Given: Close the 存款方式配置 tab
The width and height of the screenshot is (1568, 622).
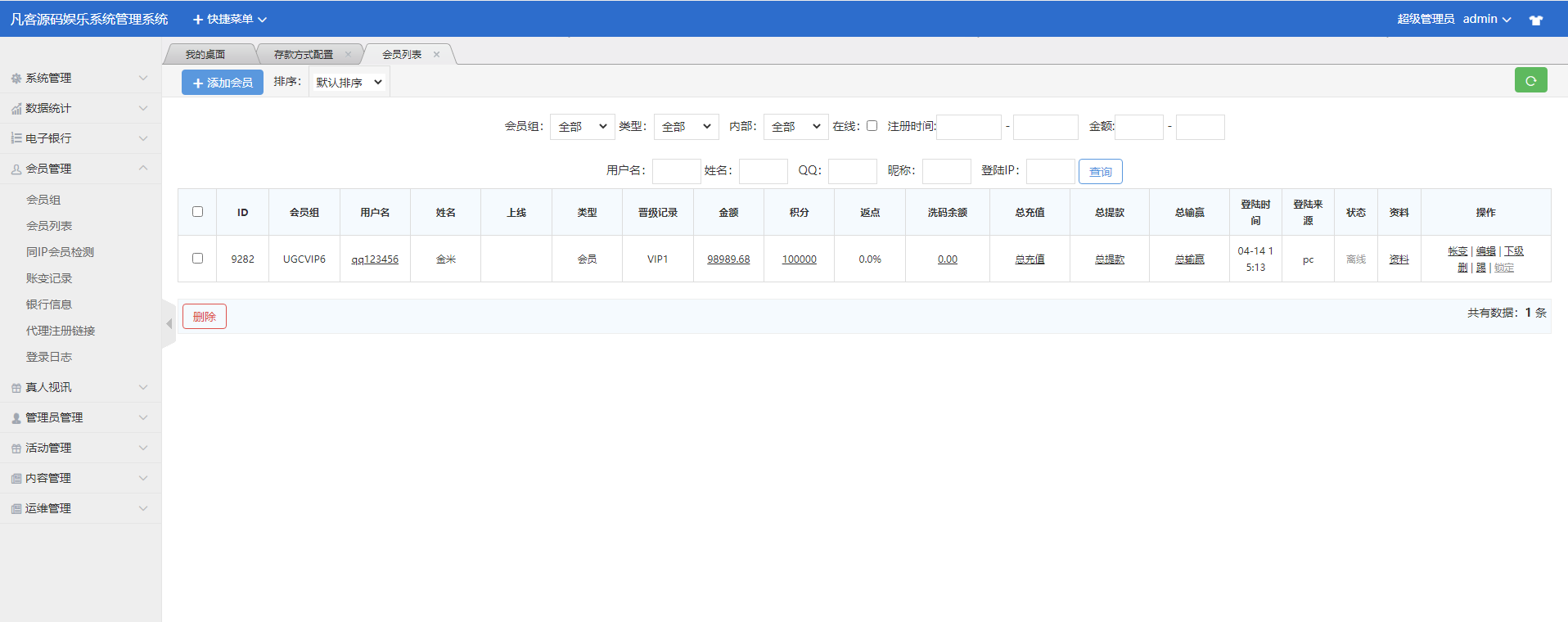Looking at the screenshot, I should [x=348, y=55].
